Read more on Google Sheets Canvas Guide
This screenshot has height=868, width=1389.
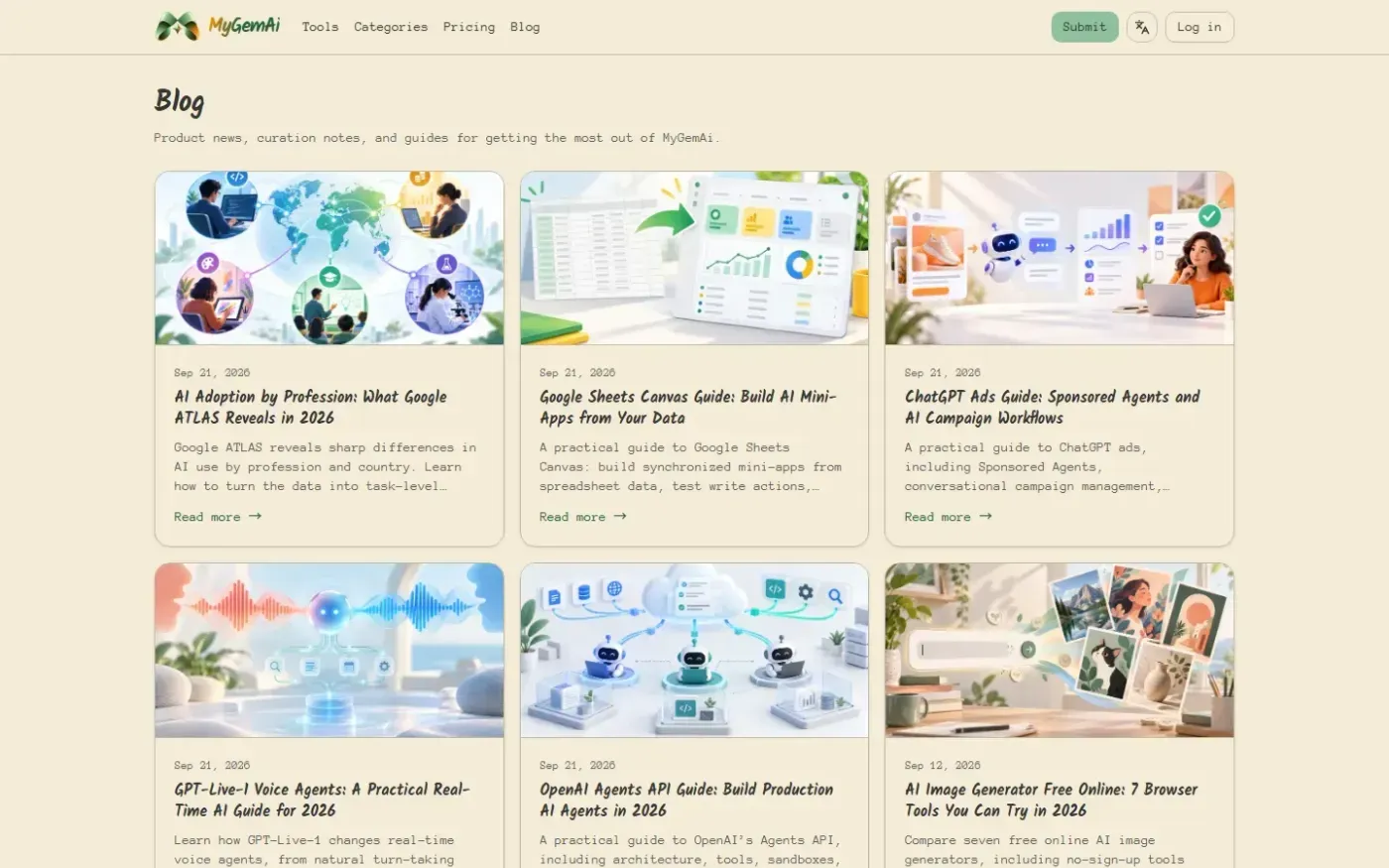(582, 517)
